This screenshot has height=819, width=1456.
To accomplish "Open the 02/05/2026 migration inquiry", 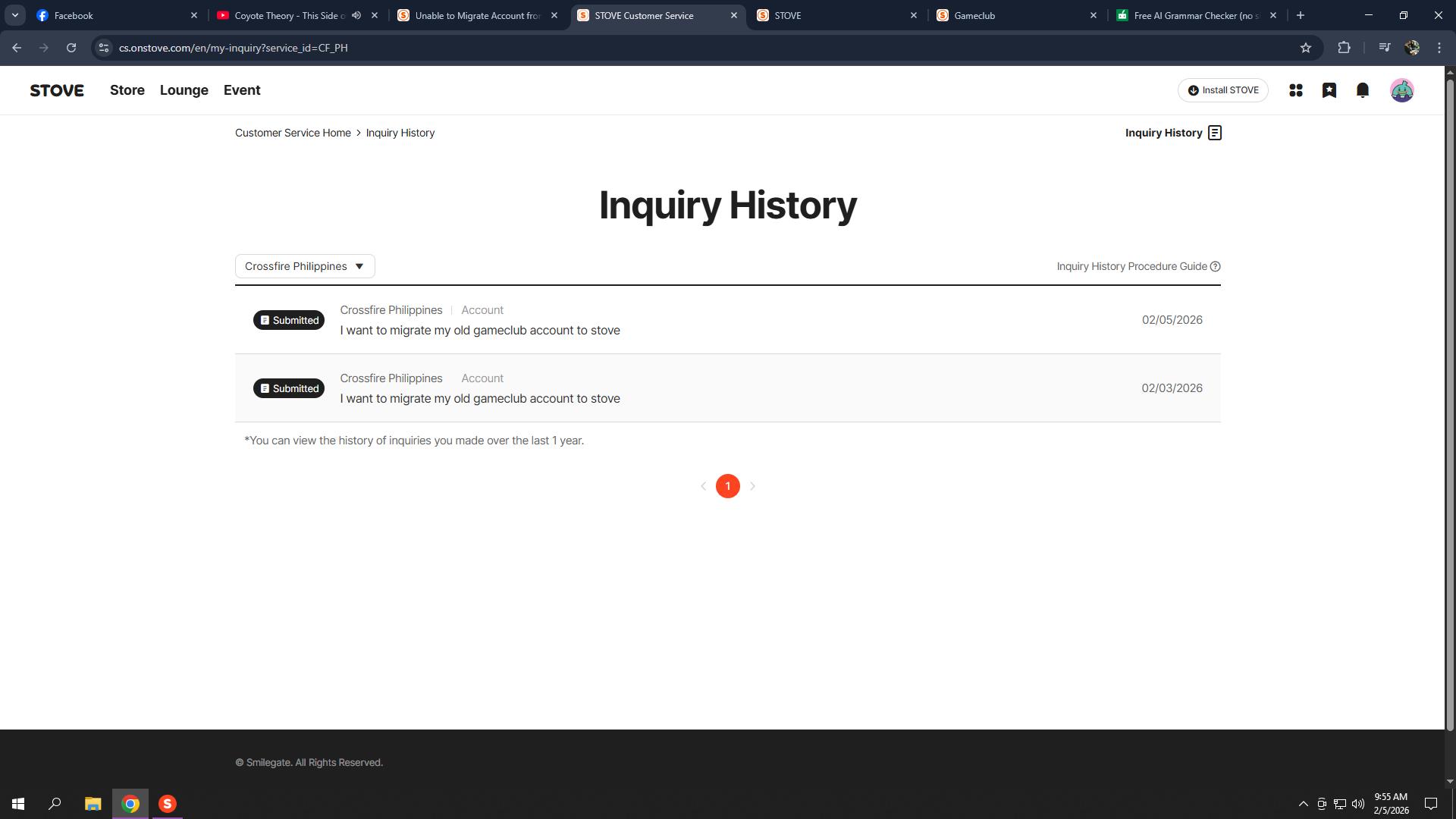I will 479,331.
